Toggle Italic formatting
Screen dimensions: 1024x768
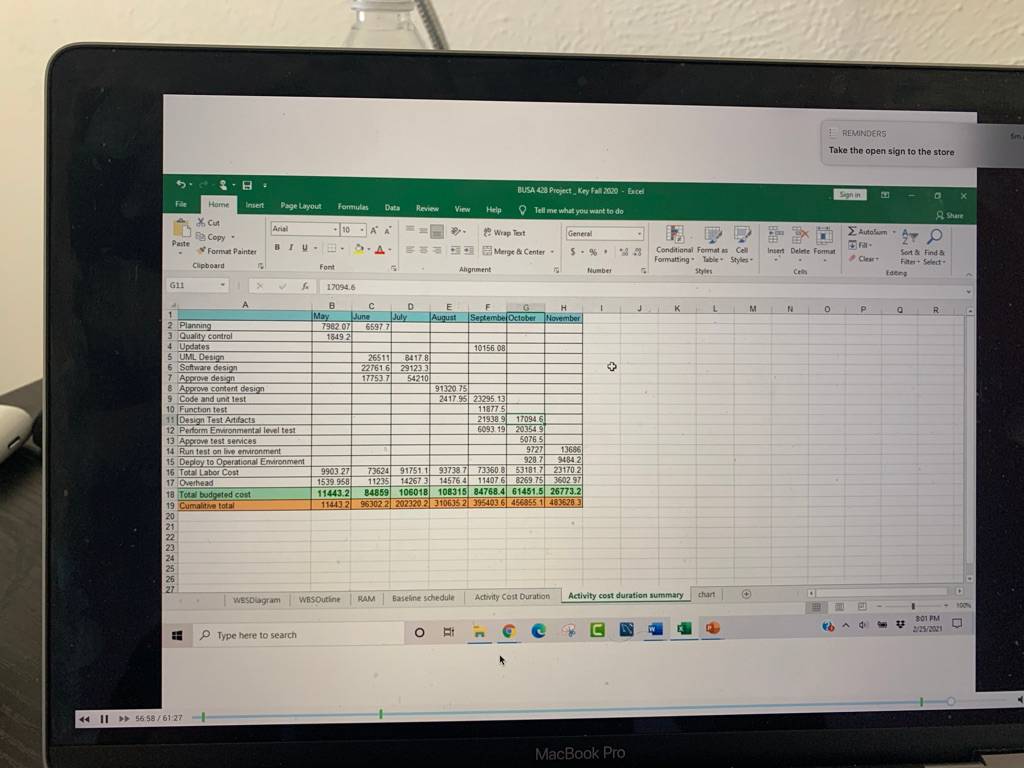tap(291, 248)
